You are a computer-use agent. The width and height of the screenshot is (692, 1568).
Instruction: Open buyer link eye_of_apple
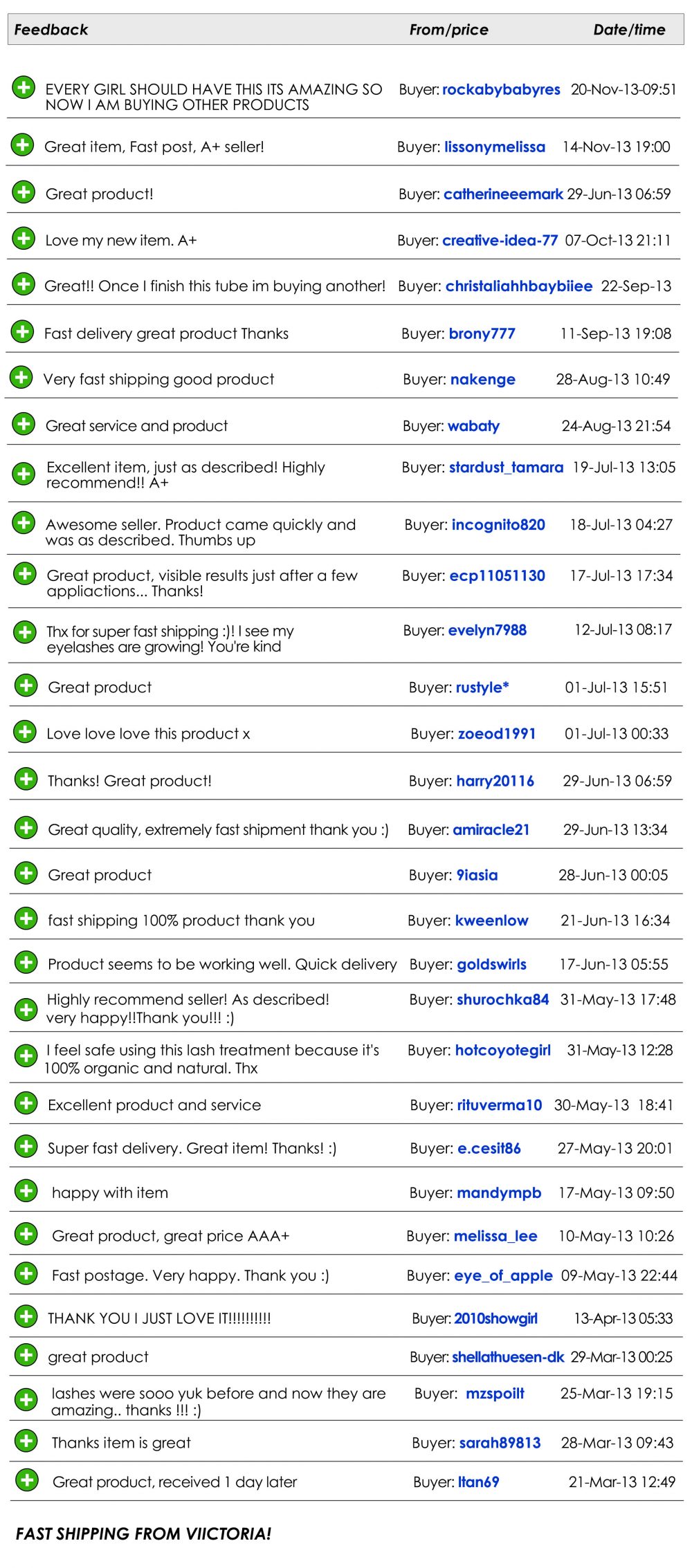503,1275
